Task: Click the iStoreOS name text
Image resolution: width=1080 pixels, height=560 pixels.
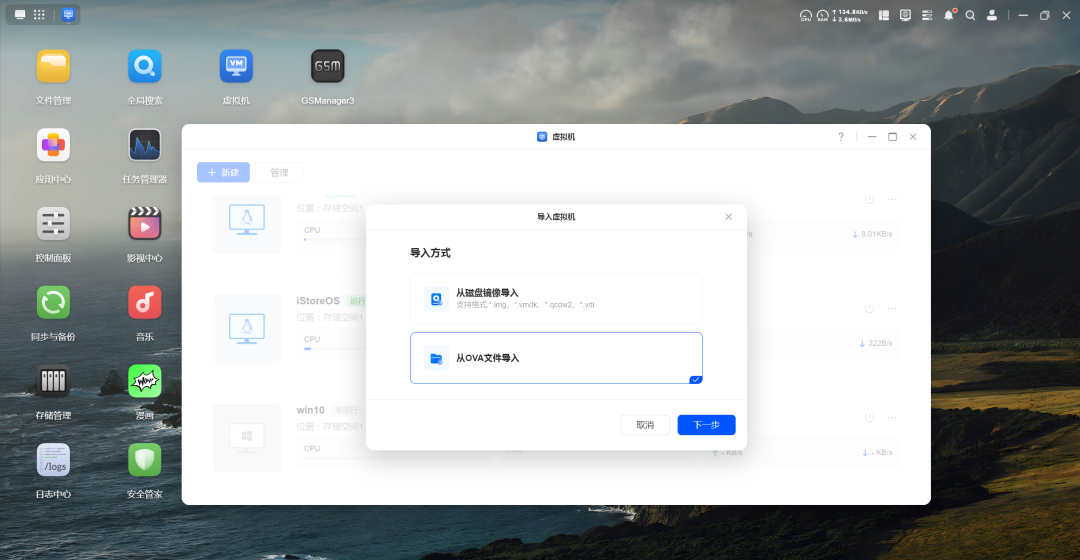Action: tap(318, 301)
